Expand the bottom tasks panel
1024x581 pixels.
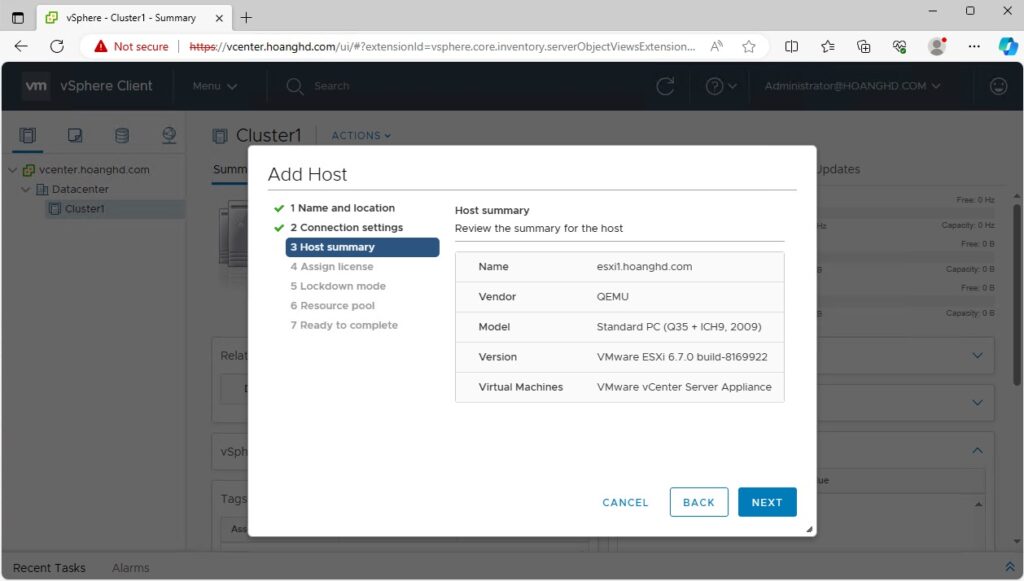pos(1010,567)
